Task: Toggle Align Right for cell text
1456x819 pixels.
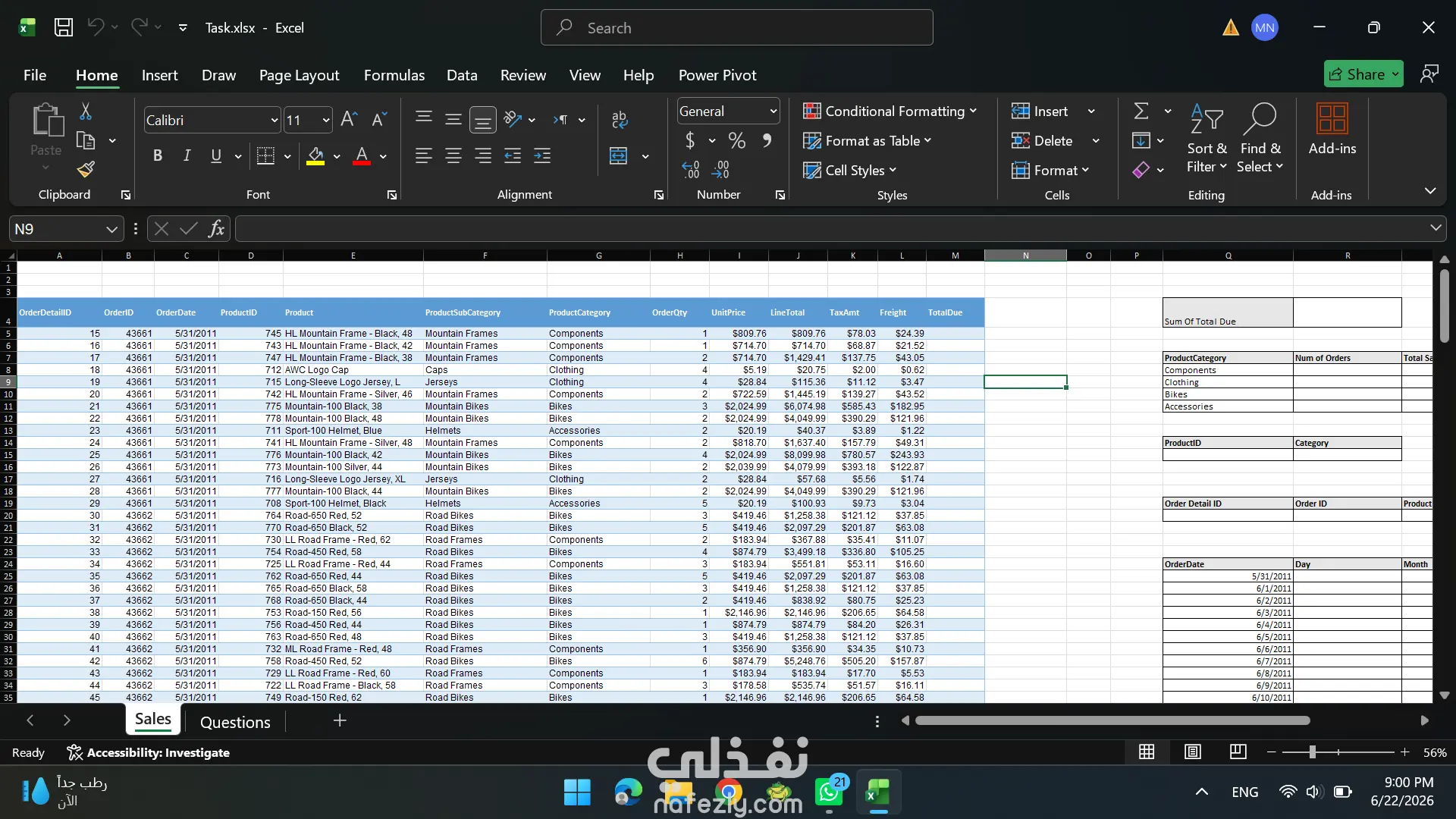Action: 483,155
